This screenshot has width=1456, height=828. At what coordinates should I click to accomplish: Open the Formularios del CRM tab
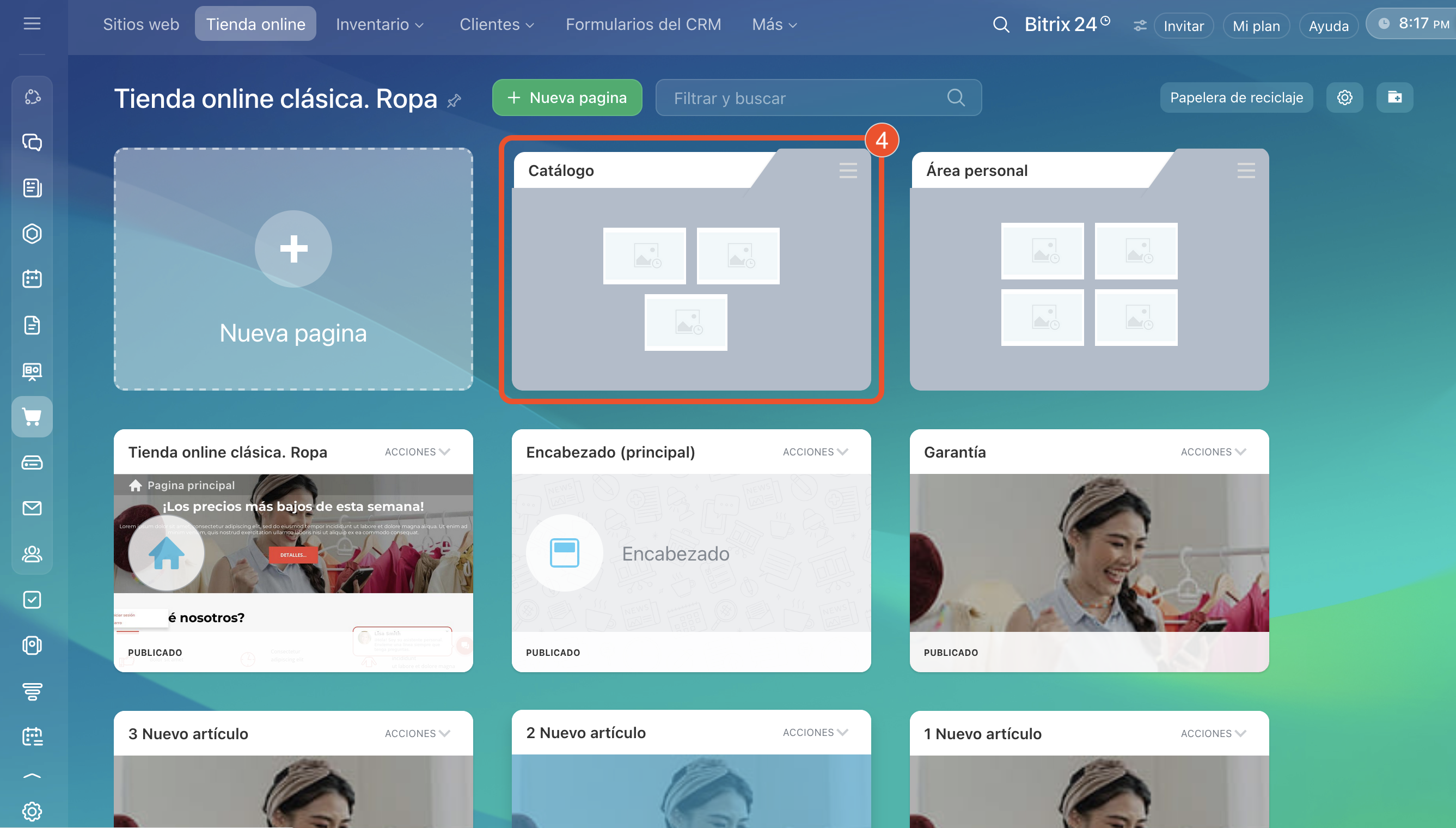643,25
